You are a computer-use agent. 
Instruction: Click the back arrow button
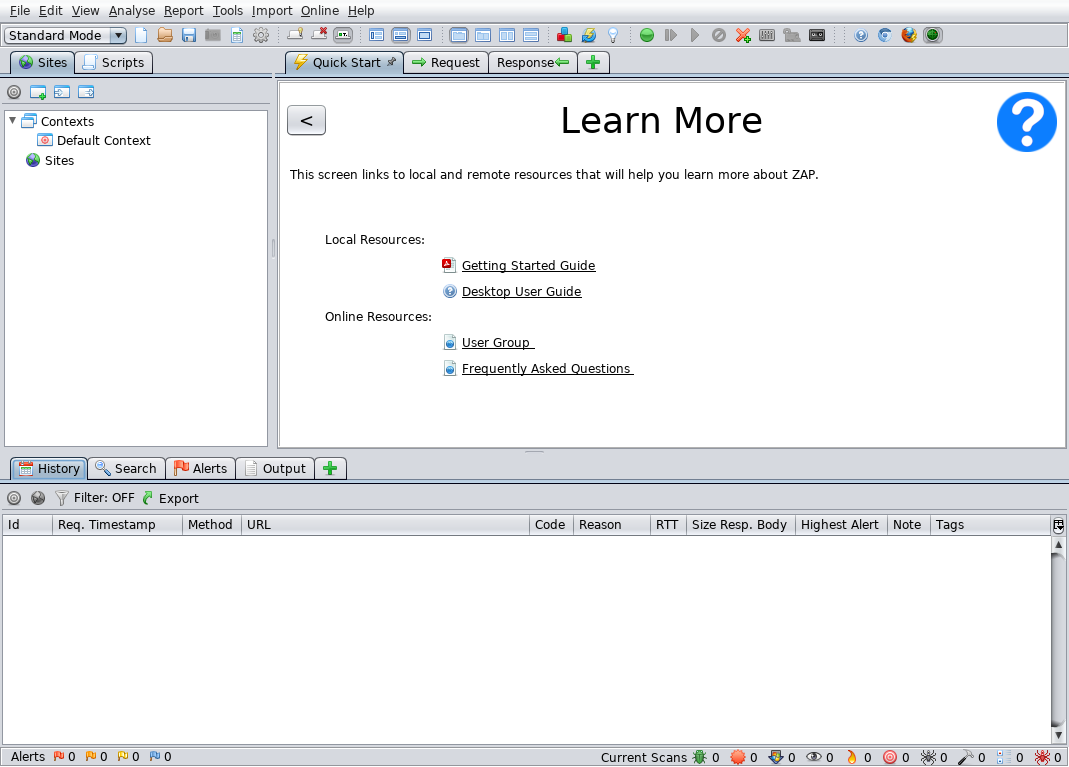306,121
